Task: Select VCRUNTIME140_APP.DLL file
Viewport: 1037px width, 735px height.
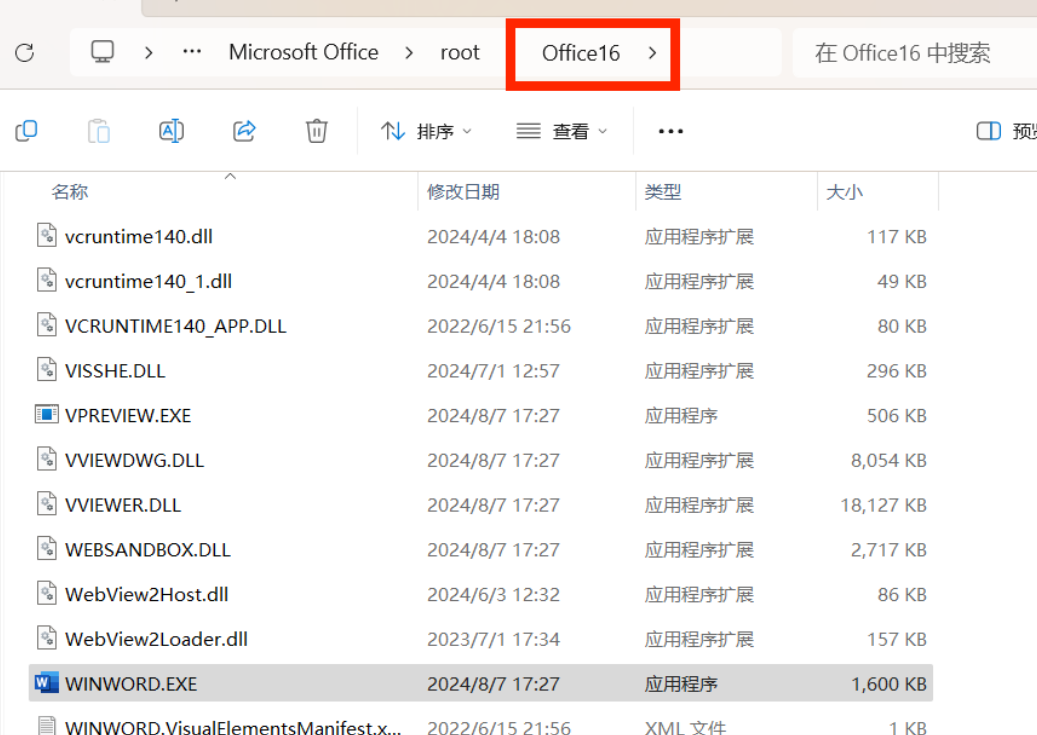Action: click(x=175, y=326)
